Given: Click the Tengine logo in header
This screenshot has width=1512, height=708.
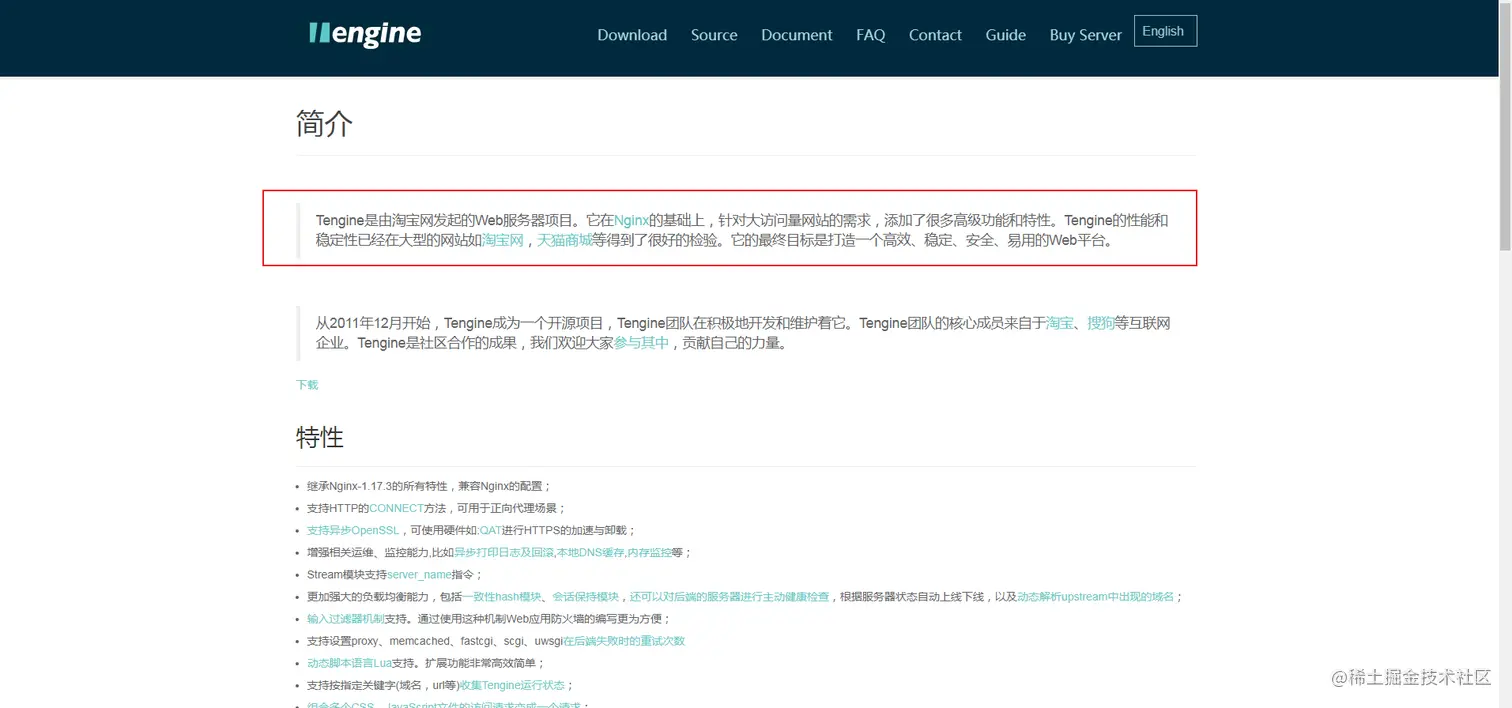Looking at the screenshot, I should point(365,34).
